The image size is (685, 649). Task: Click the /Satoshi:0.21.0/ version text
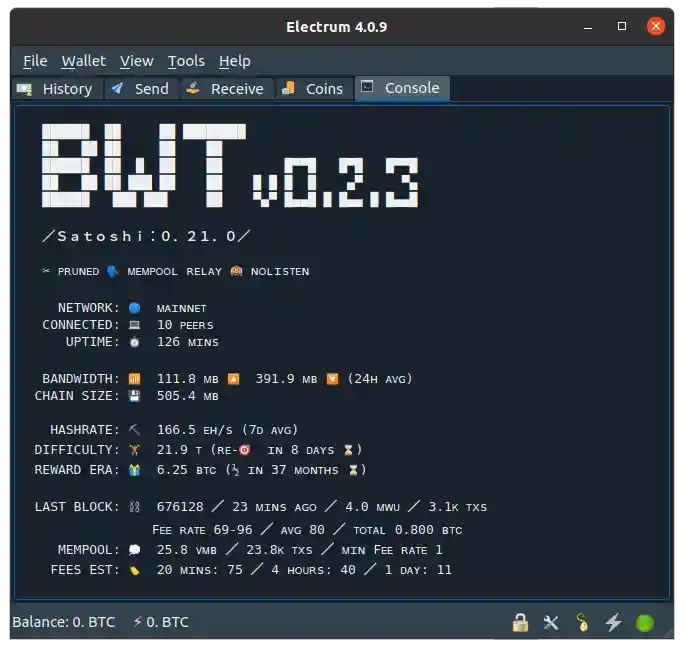click(x=146, y=236)
